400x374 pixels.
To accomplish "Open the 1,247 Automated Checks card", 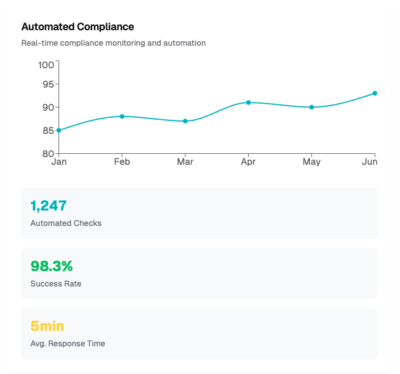I will (x=199, y=213).
